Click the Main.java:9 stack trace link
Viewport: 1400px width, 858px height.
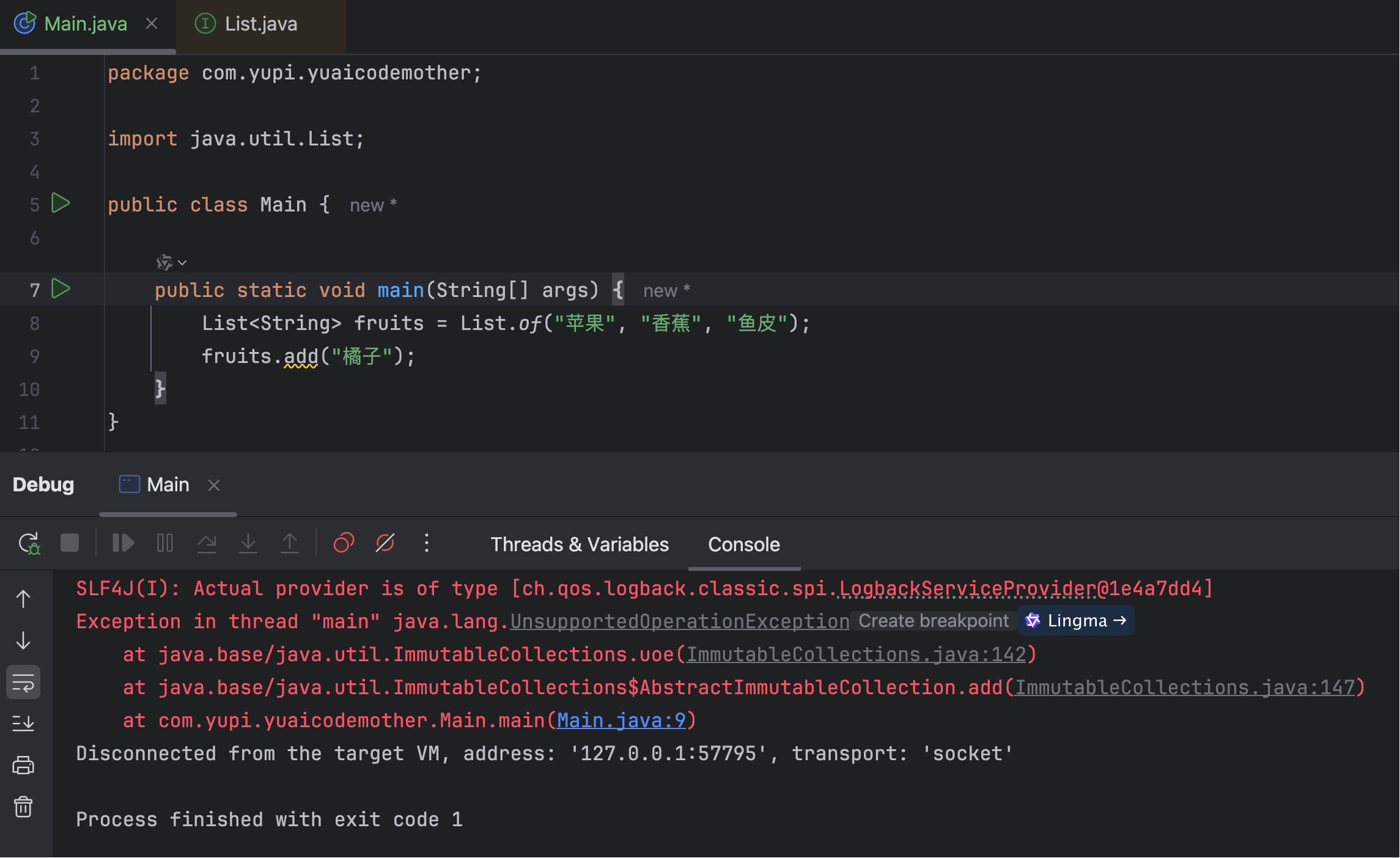tap(621, 721)
